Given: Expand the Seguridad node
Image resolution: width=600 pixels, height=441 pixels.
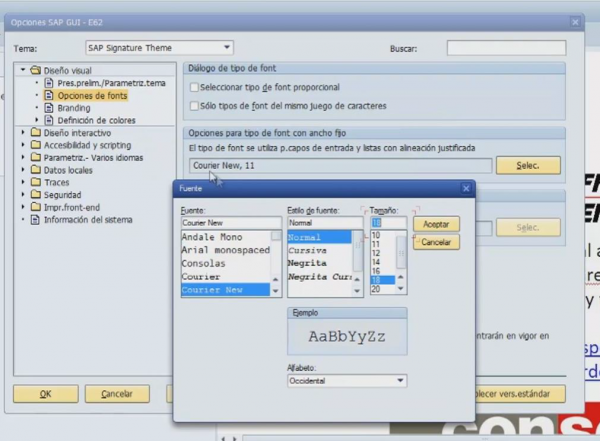Looking at the screenshot, I should tap(23, 194).
